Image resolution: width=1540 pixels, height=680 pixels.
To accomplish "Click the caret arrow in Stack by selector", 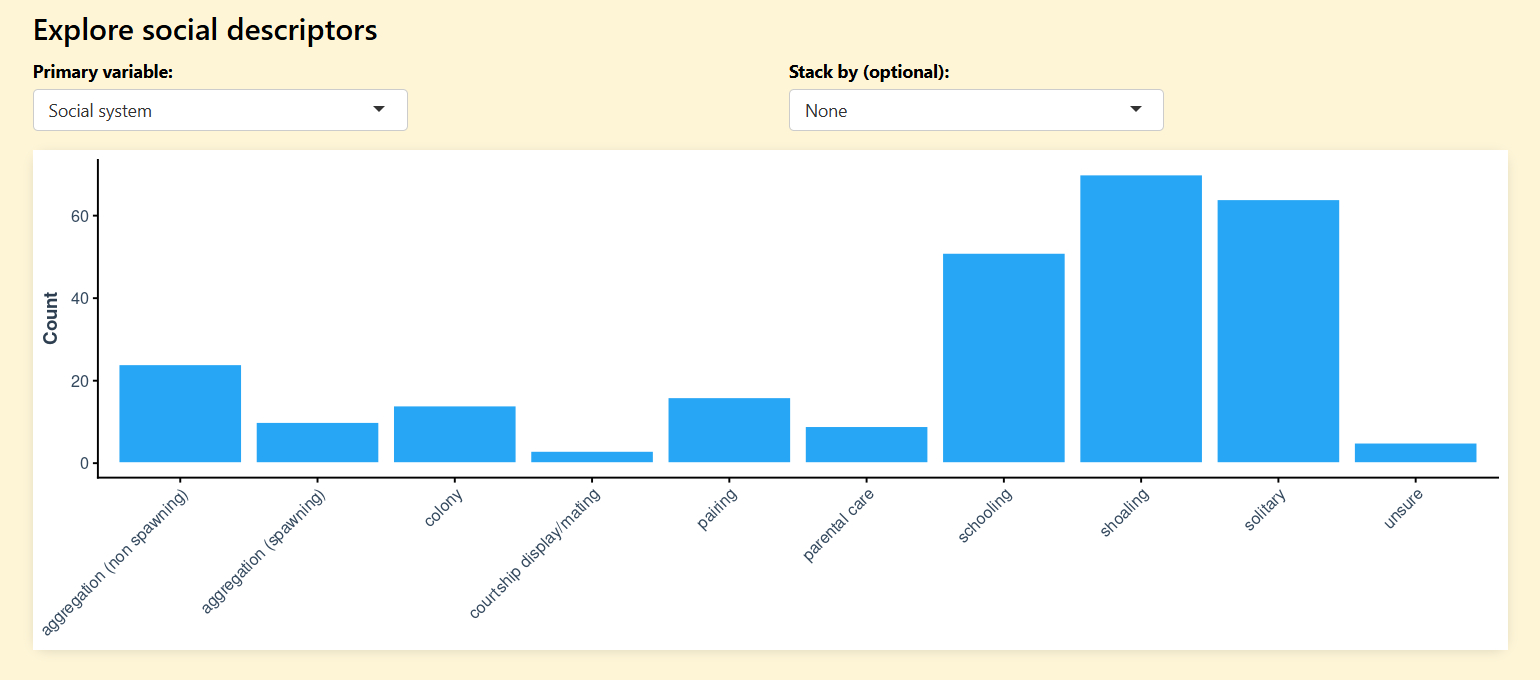I will pyautogui.click(x=1135, y=109).
